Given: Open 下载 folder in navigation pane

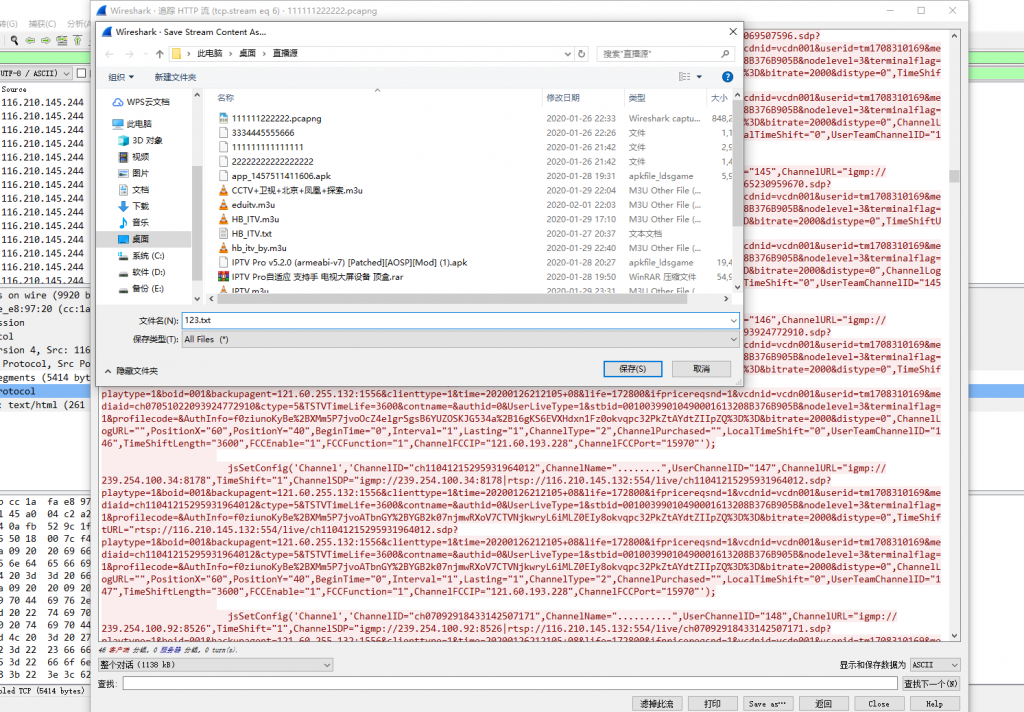Looking at the screenshot, I should click(x=134, y=206).
